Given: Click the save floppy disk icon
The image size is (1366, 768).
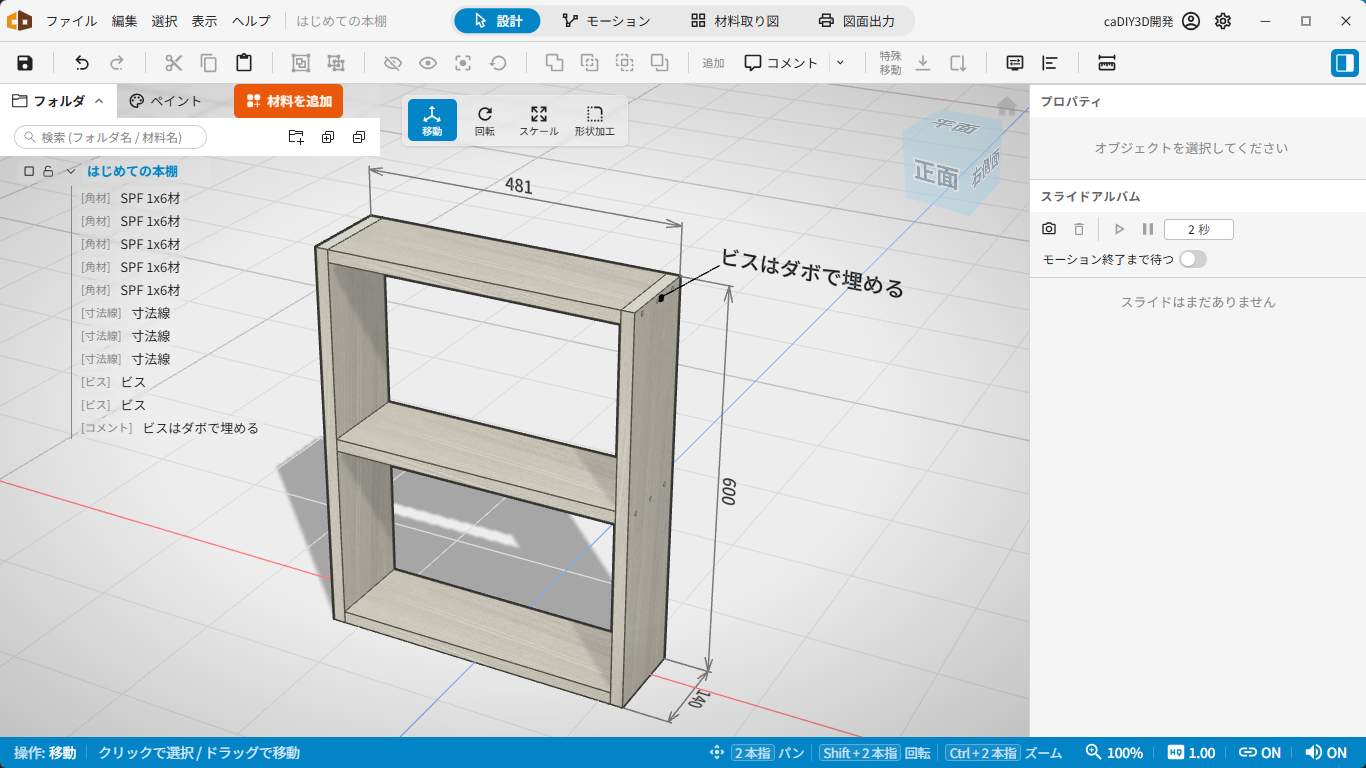Looking at the screenshot, I should pyautogui.click(x=25, y=63).
